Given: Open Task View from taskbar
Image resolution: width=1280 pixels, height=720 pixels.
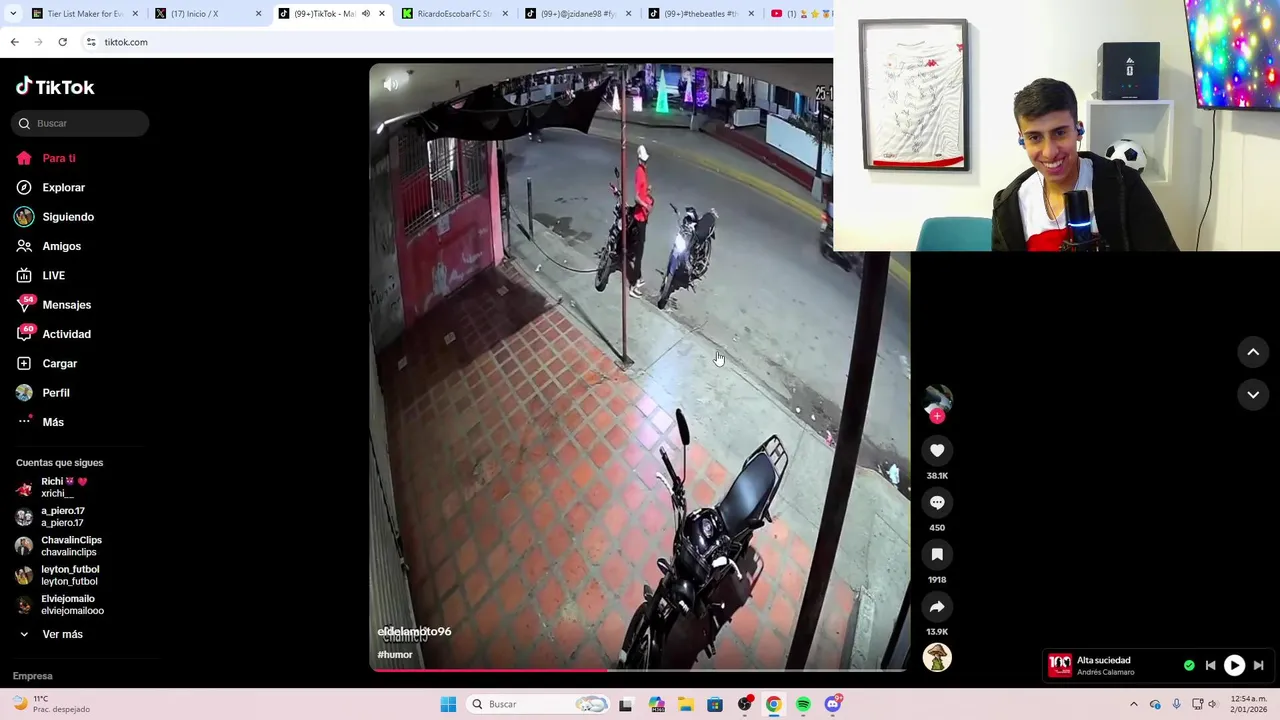Looking at the screenshot, I should click(x=626, y=704).
